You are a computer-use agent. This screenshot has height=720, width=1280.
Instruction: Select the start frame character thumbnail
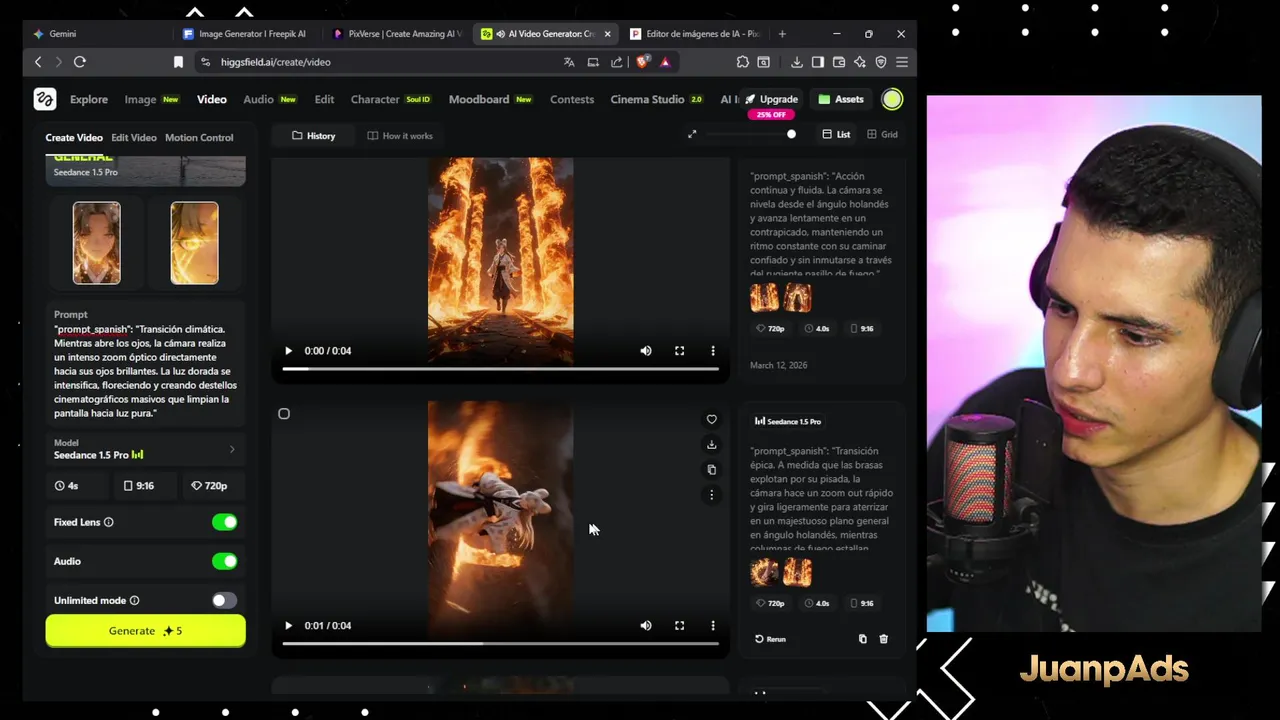96,243
